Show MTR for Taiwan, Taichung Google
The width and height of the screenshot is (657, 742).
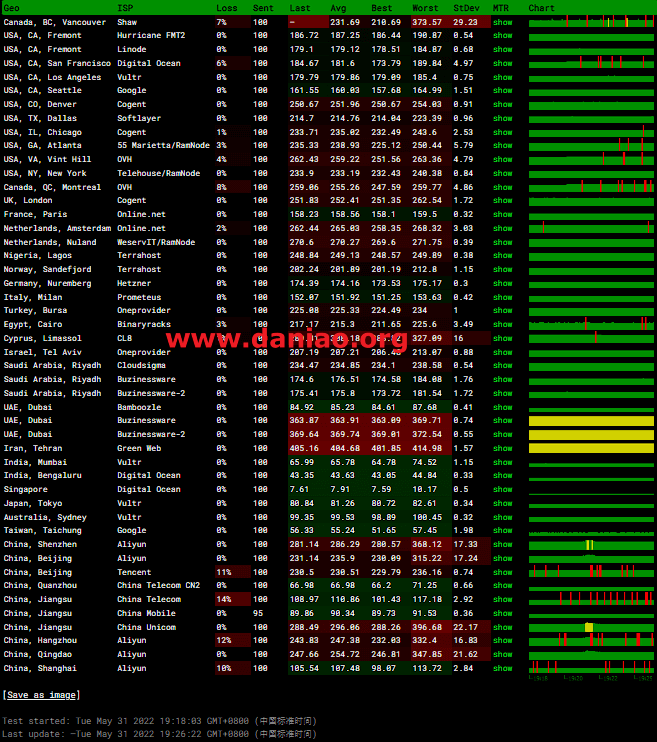tap(502, 530)
